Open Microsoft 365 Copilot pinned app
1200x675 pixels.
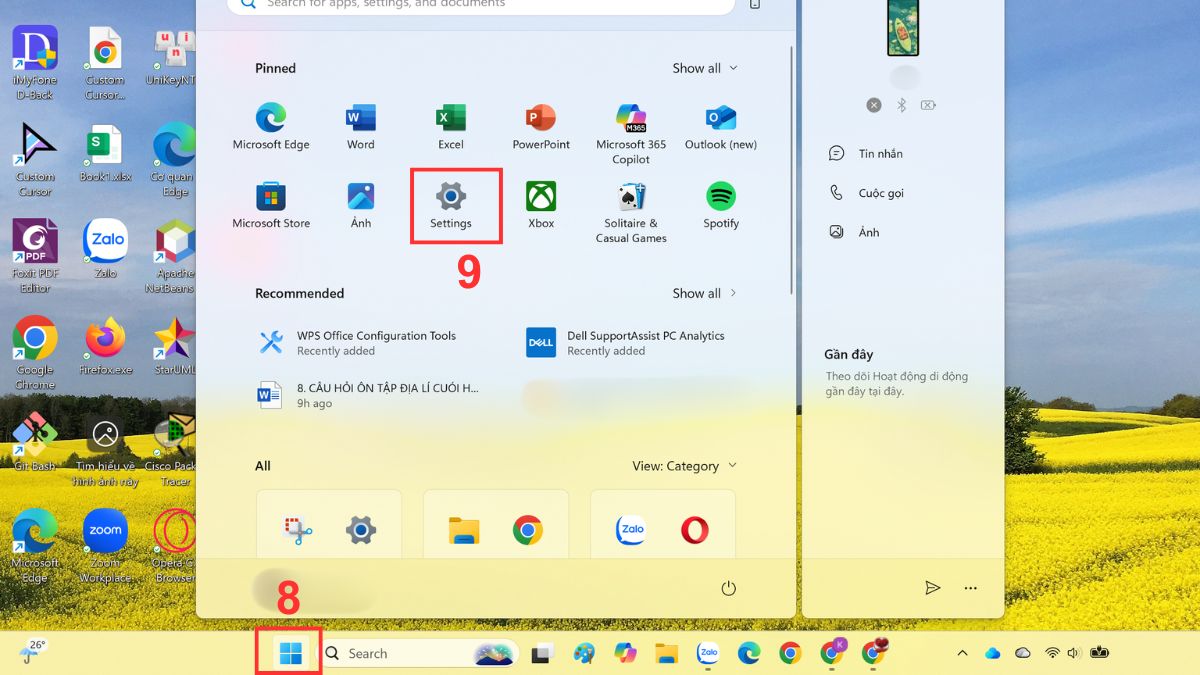coord(631,134)
